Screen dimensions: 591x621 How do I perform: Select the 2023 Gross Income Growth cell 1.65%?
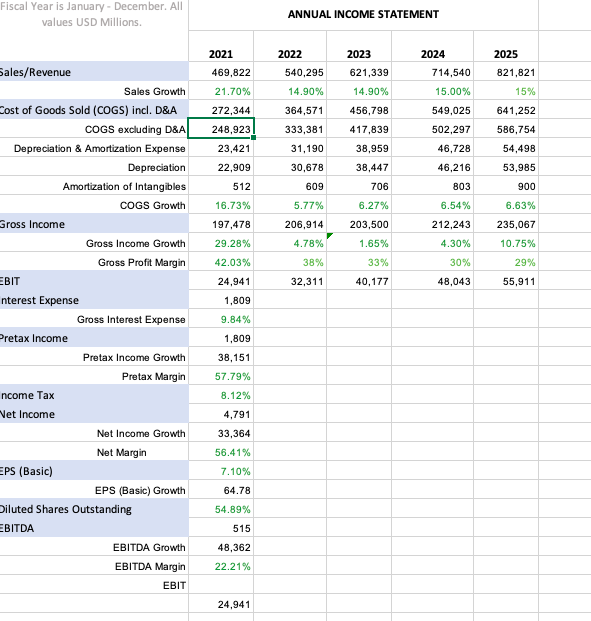point(359,243)
